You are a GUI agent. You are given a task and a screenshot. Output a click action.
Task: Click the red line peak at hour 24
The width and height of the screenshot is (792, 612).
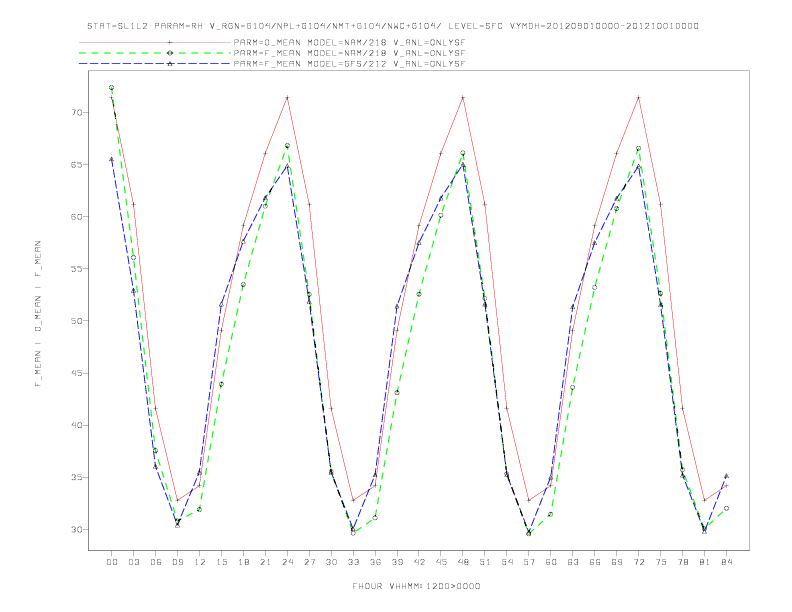287,97
